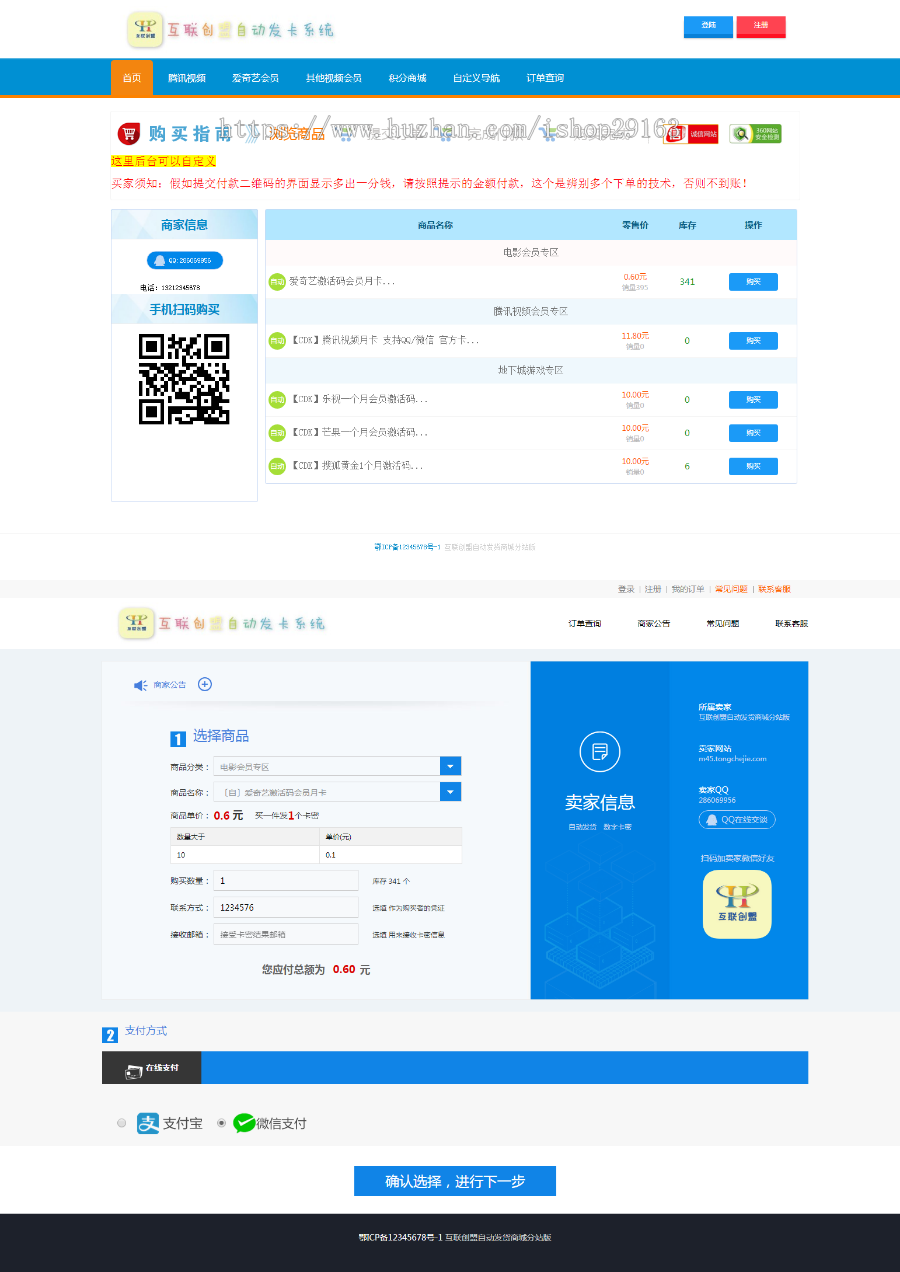
Task: Click green auto icon beside 搜狐黄金1个月
Action: [277, 466]
